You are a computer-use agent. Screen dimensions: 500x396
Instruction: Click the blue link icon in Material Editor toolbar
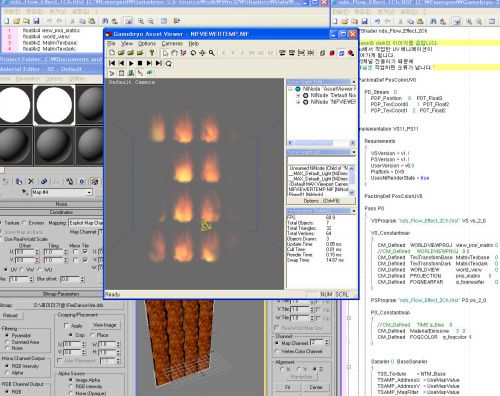44,181
